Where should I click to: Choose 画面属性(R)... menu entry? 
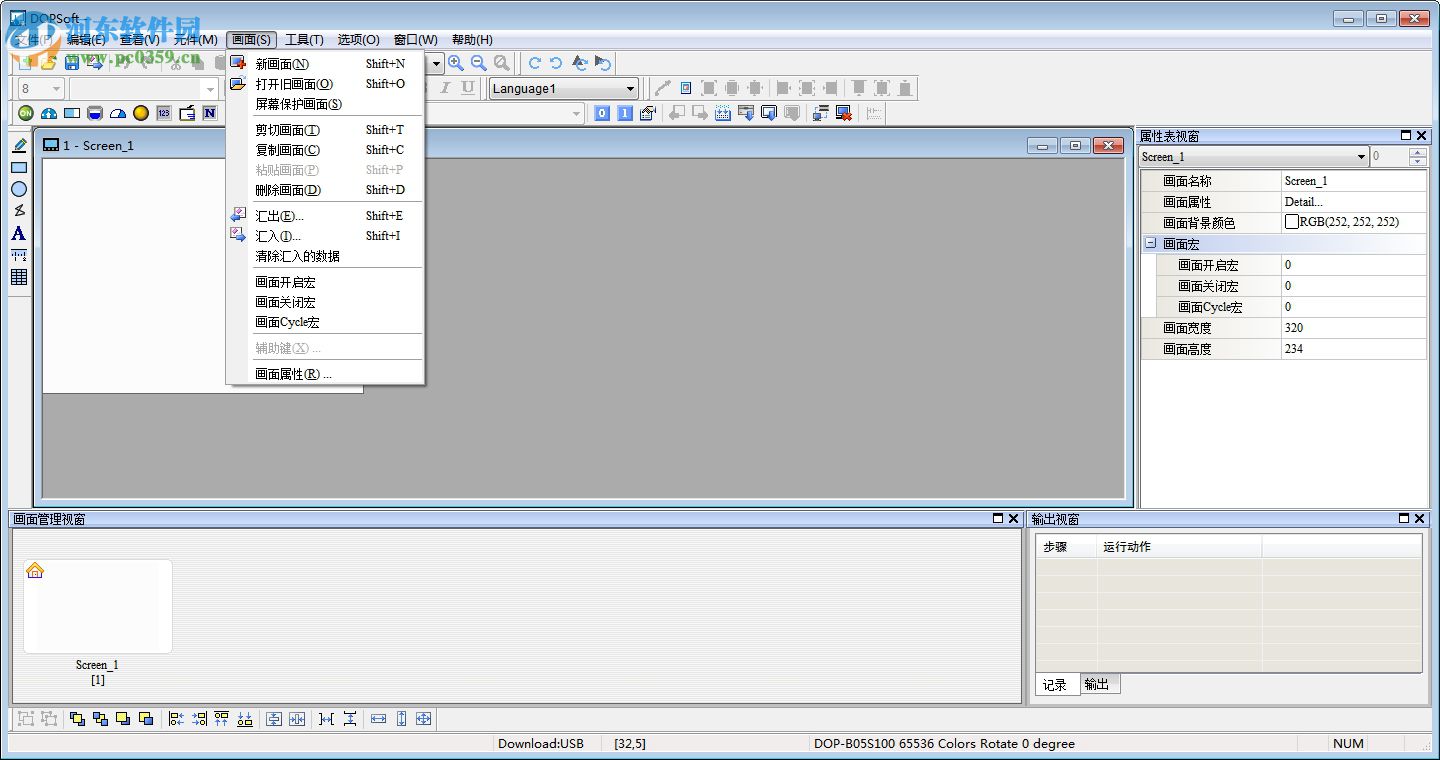pos(326,374)
